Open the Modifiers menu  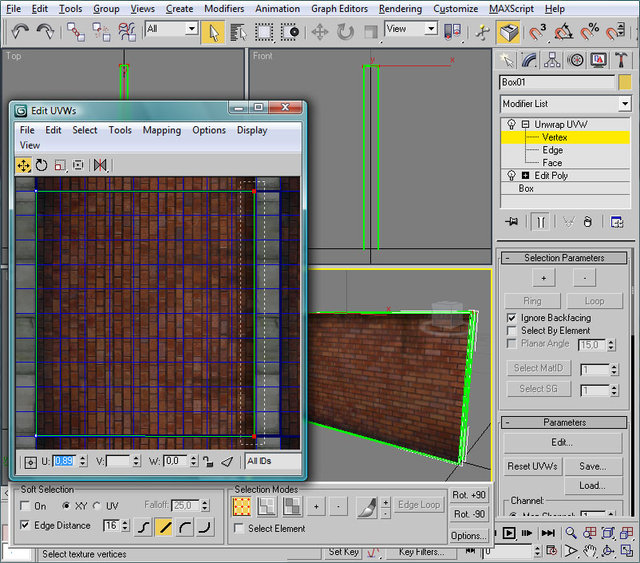224,9
